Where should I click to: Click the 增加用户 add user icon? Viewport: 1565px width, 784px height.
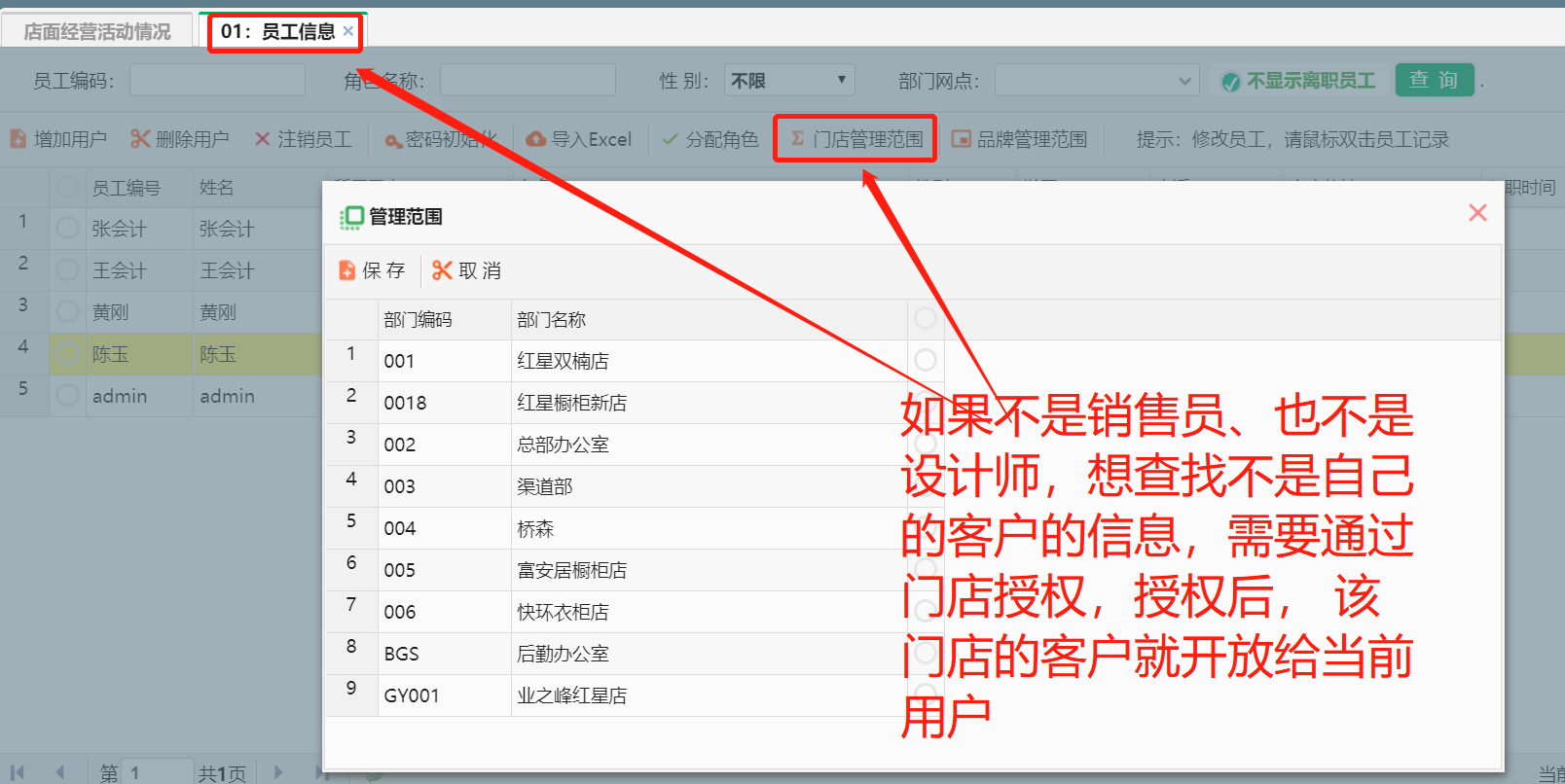[18, 139]
